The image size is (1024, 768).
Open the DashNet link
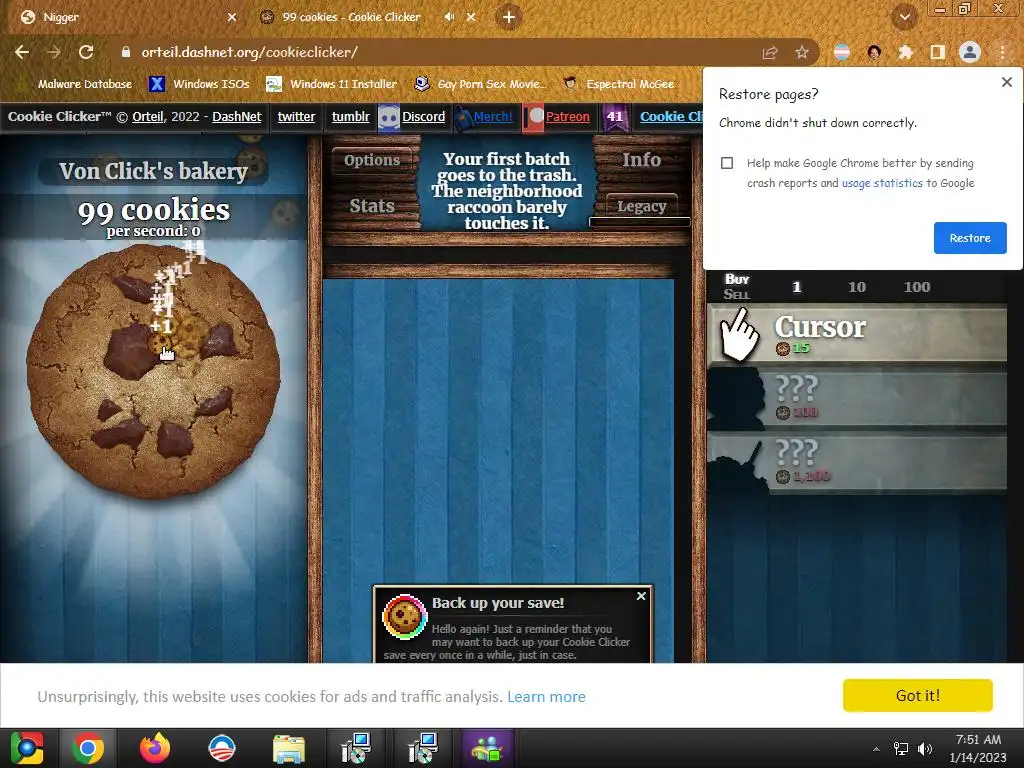[x=236, y=116]
